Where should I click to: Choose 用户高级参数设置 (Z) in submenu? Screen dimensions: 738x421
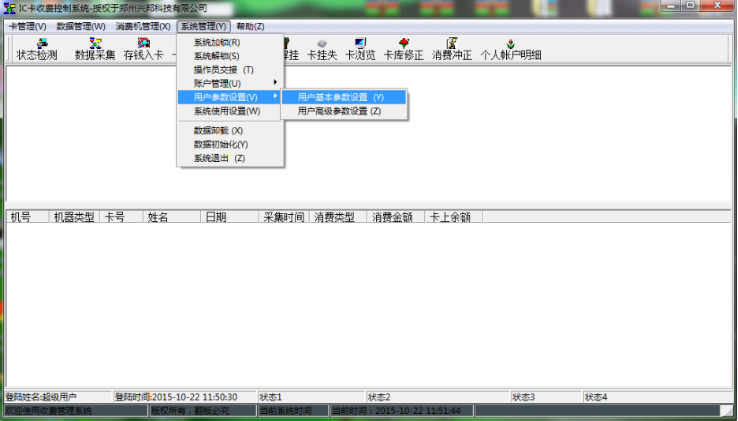tap(339, 111)
